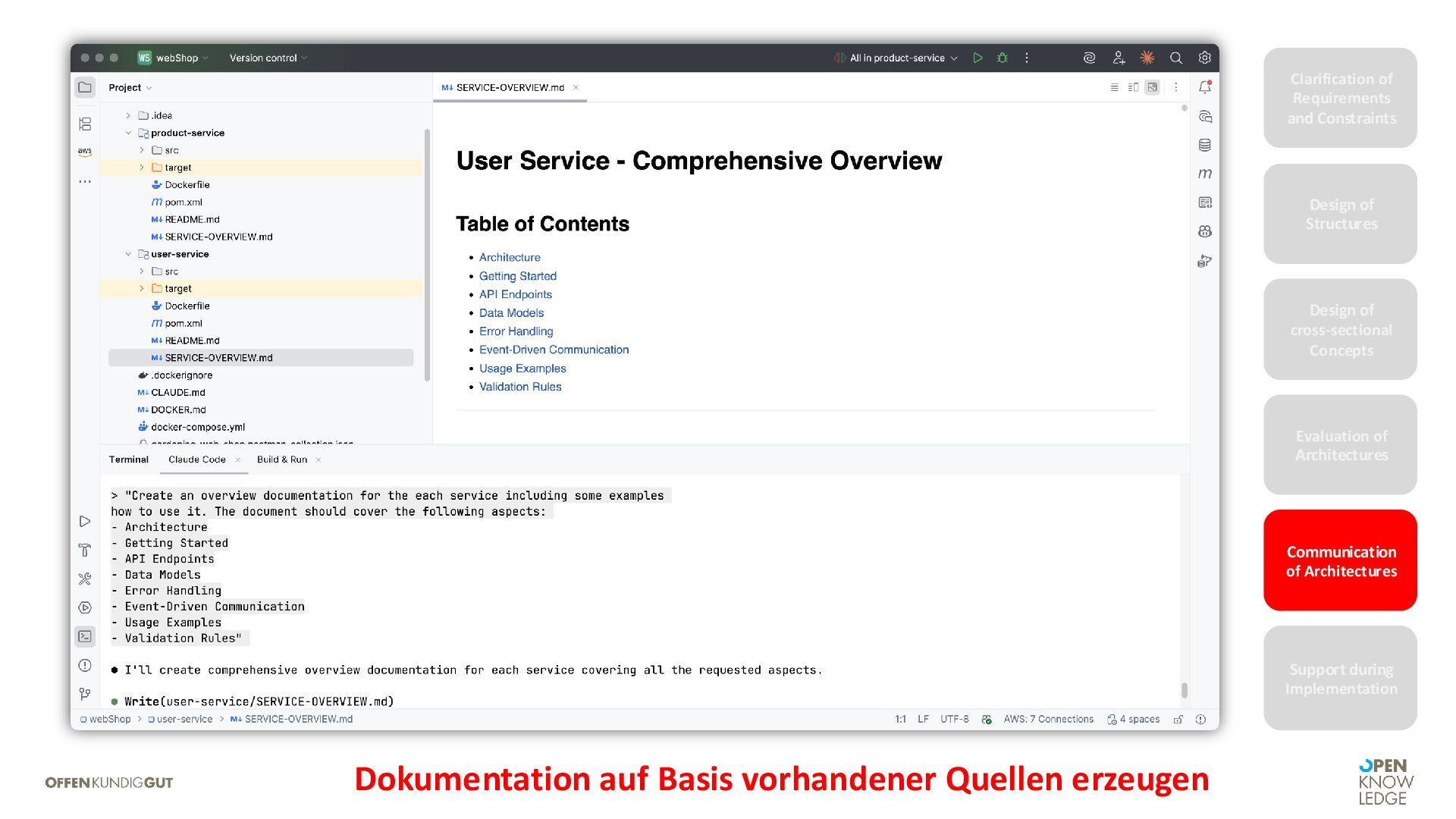Open the Database tool window
1456x819 pixels.
(1204, 145)
